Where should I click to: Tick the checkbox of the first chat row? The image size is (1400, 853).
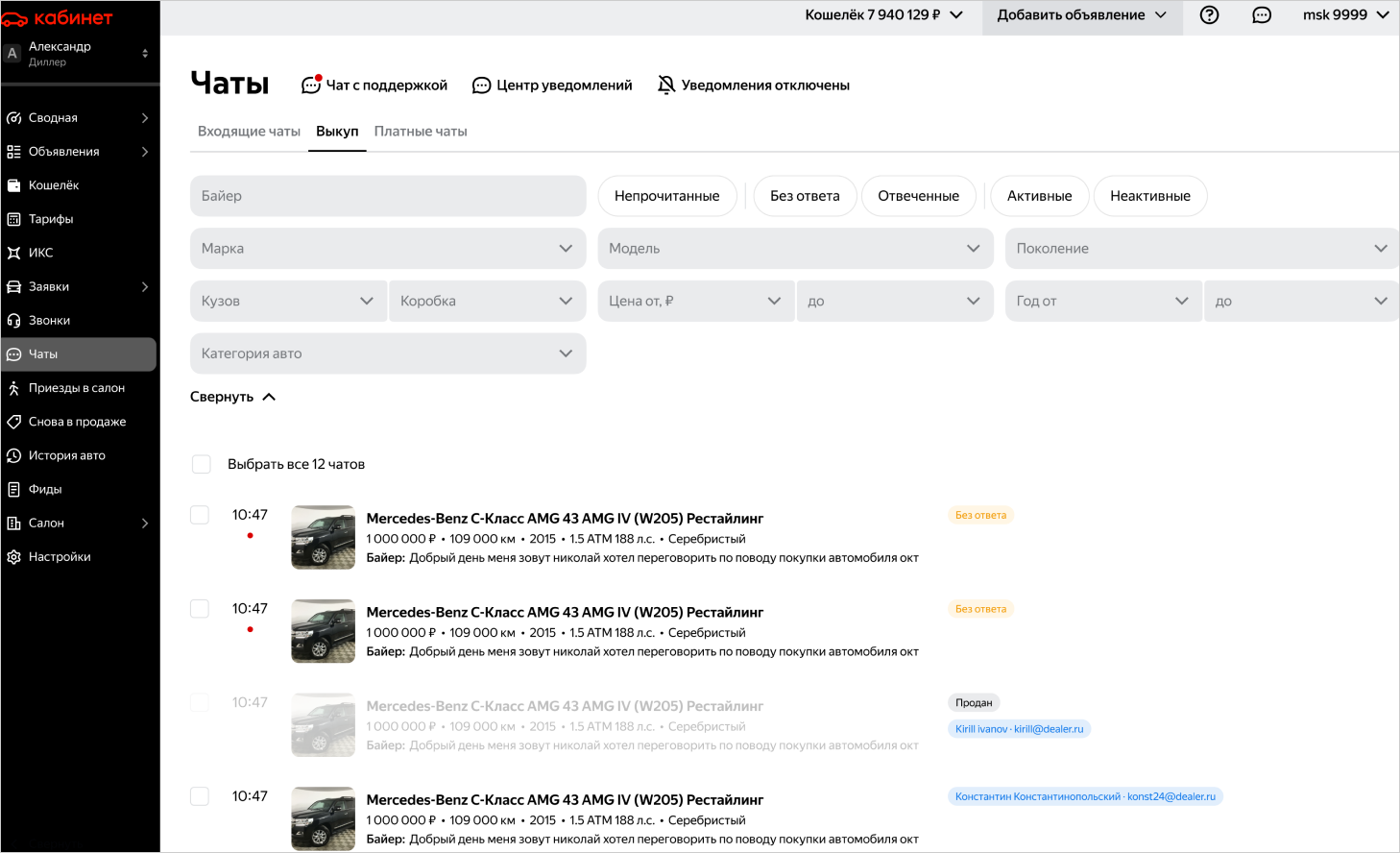200,515
